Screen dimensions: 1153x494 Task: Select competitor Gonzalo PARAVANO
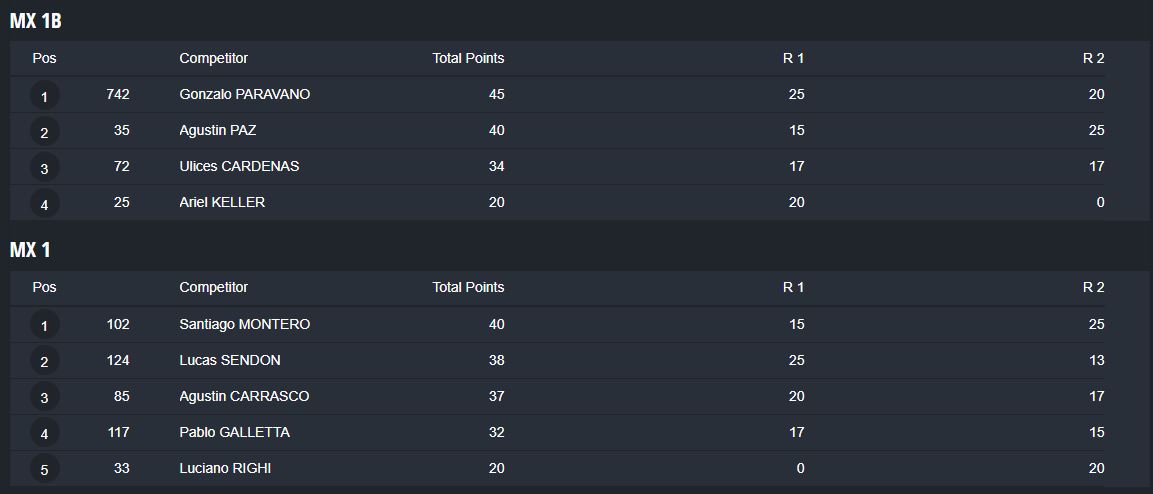[x=244, y=94]
